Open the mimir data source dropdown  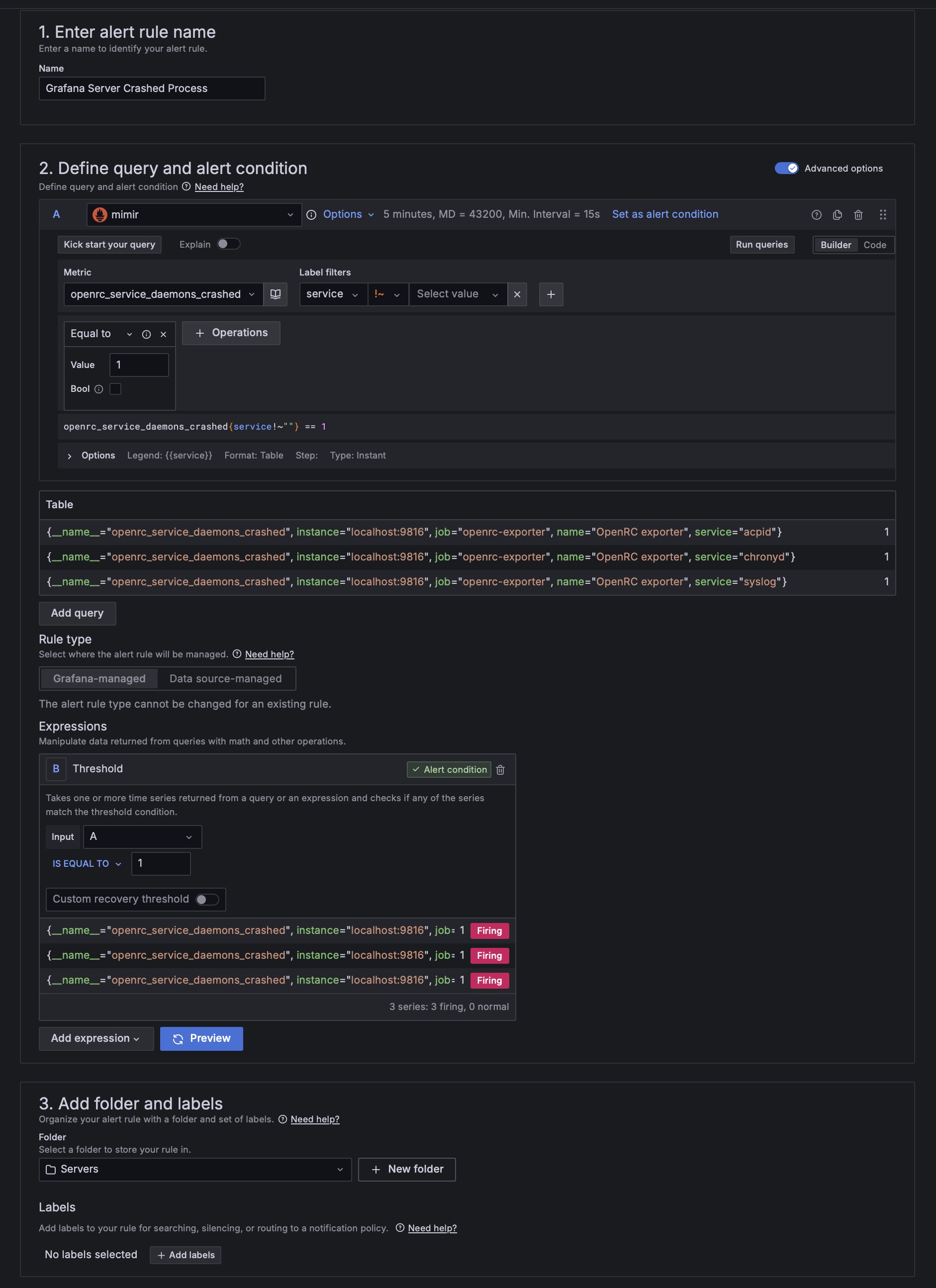point(193,215)
